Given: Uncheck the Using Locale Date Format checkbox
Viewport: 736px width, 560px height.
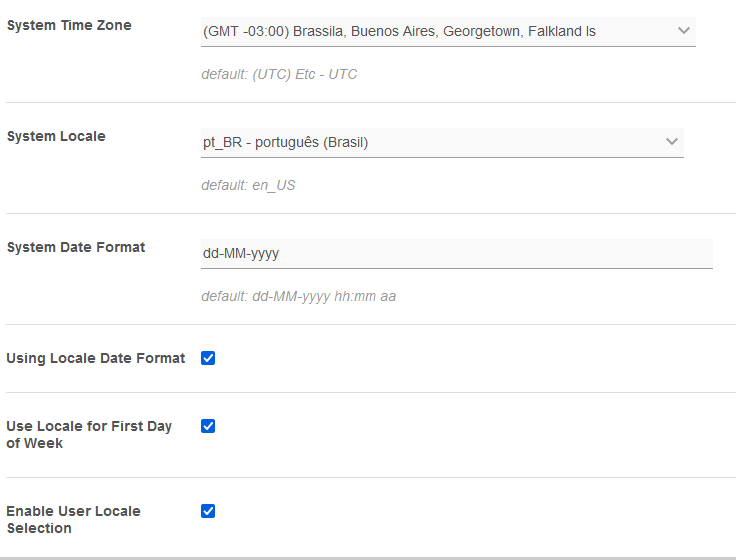Looking at the screenshot, I should (208, 358).
